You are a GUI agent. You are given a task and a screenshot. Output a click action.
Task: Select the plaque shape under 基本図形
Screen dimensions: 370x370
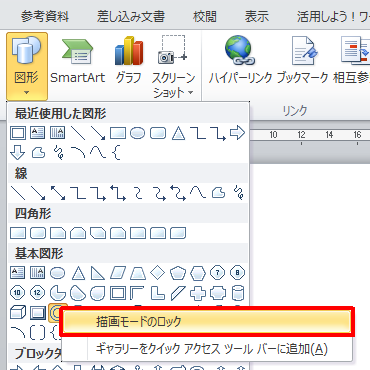click(x=218, y=293)
